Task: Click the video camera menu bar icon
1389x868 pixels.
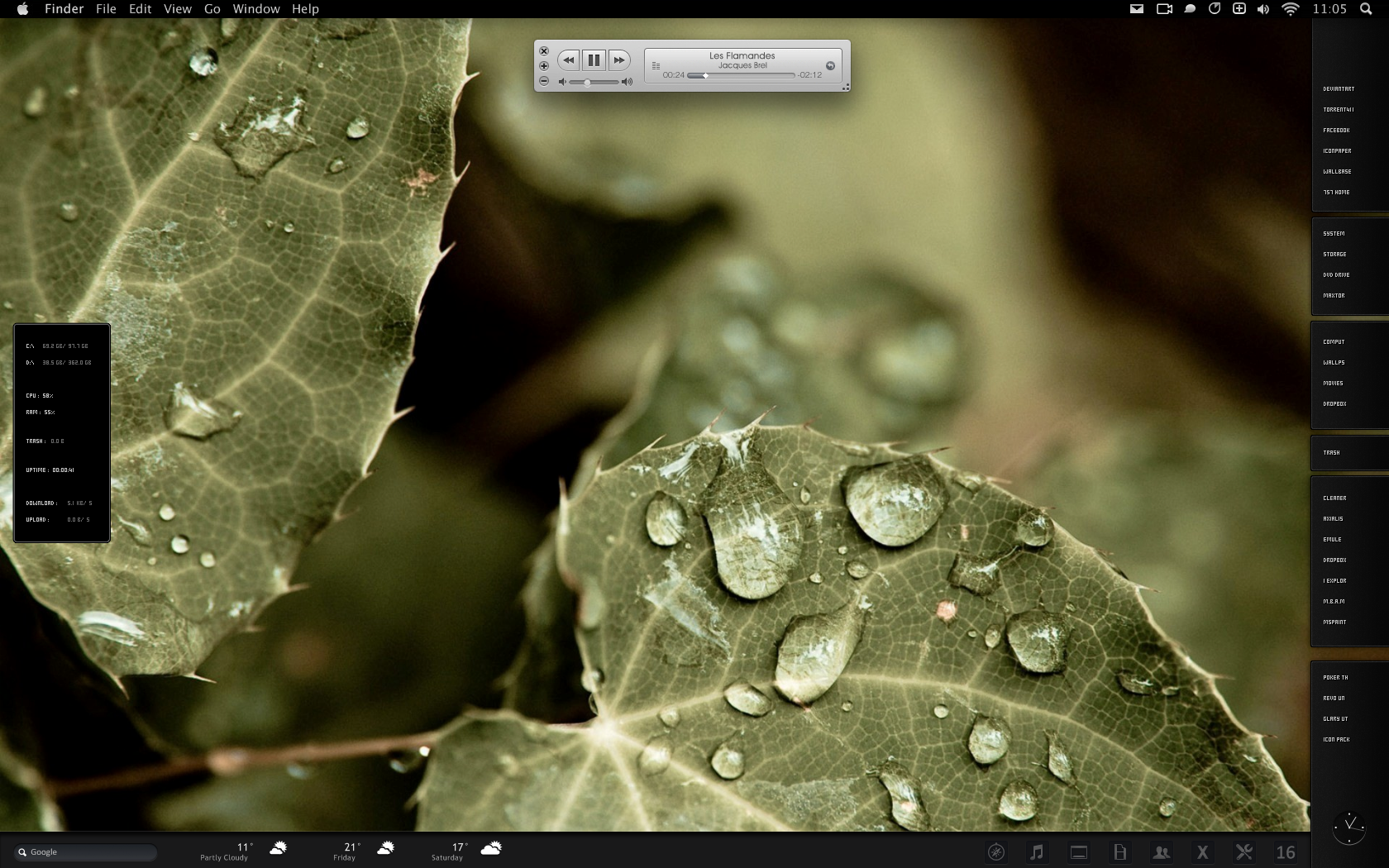Action: [1164, 9]
